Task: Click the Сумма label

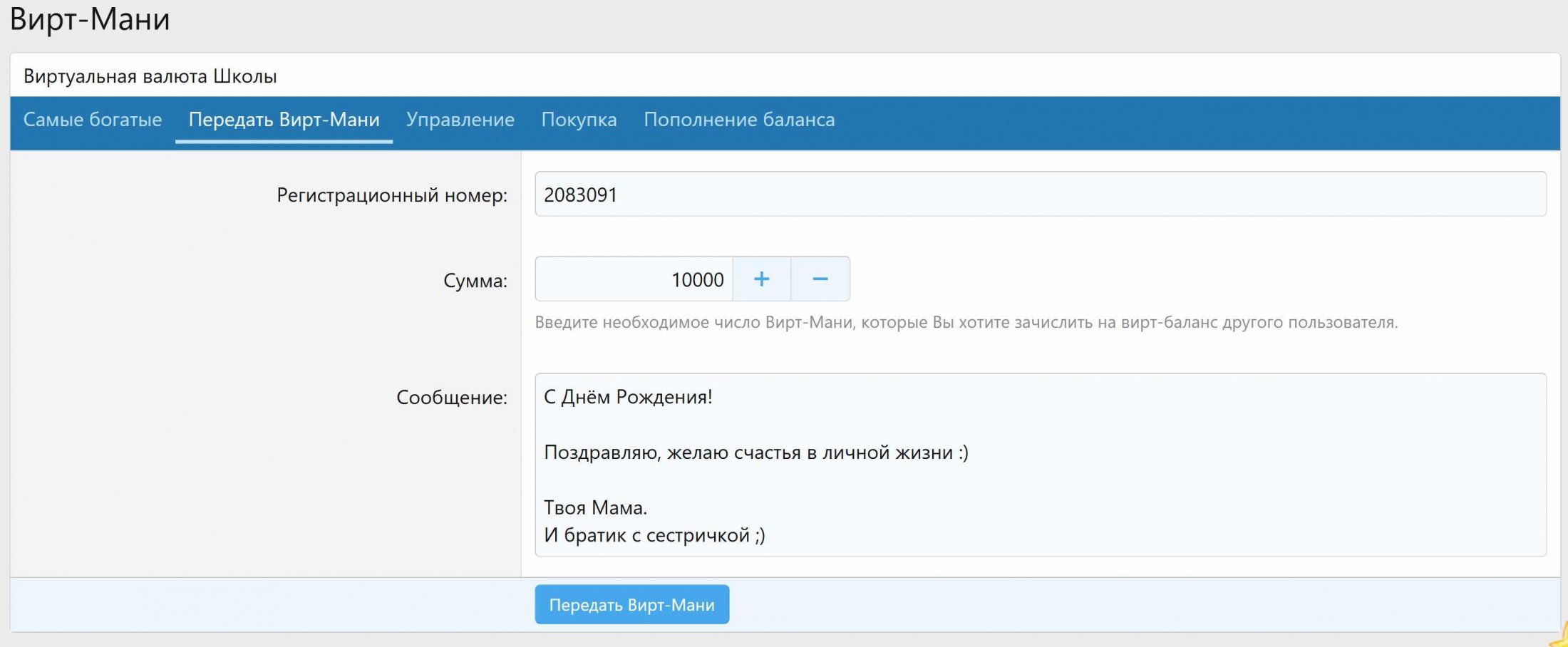Action: click(x=475, y=281)
